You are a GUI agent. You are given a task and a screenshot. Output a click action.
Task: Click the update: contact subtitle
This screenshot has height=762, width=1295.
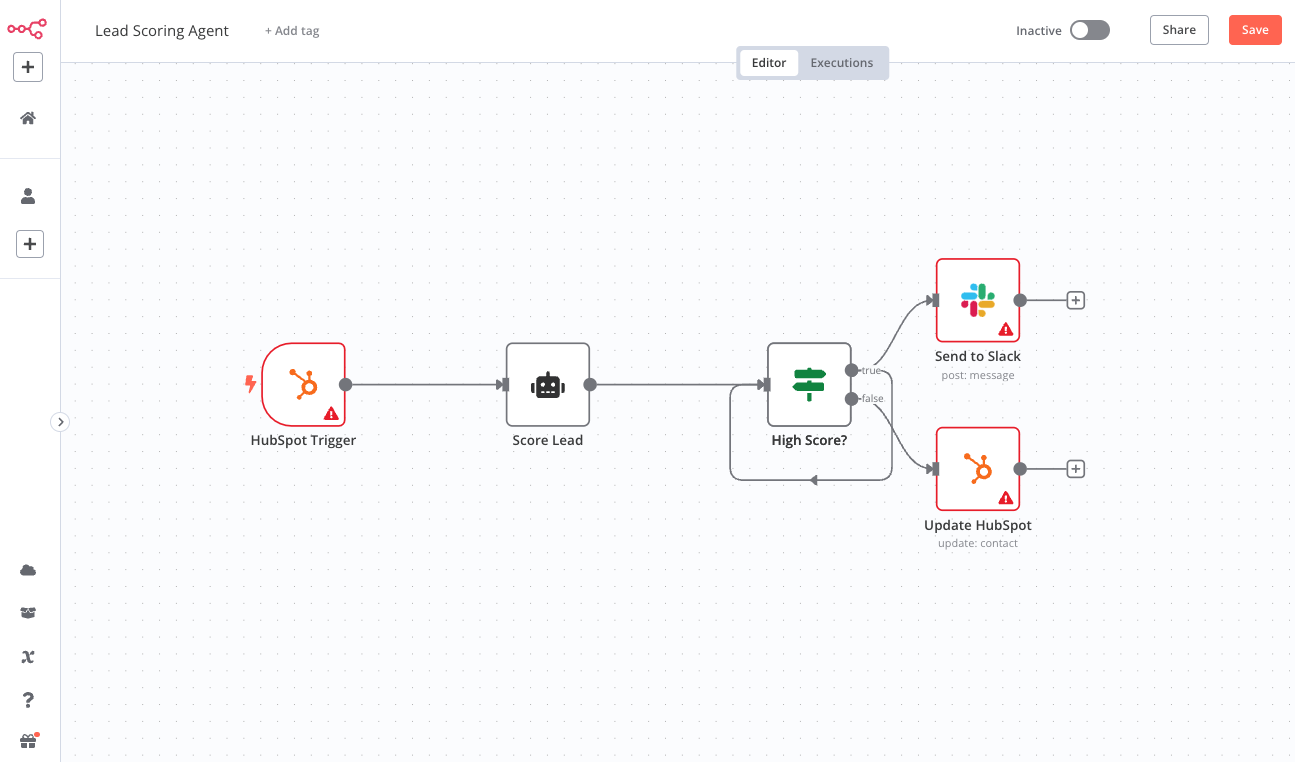pos(978,544)
